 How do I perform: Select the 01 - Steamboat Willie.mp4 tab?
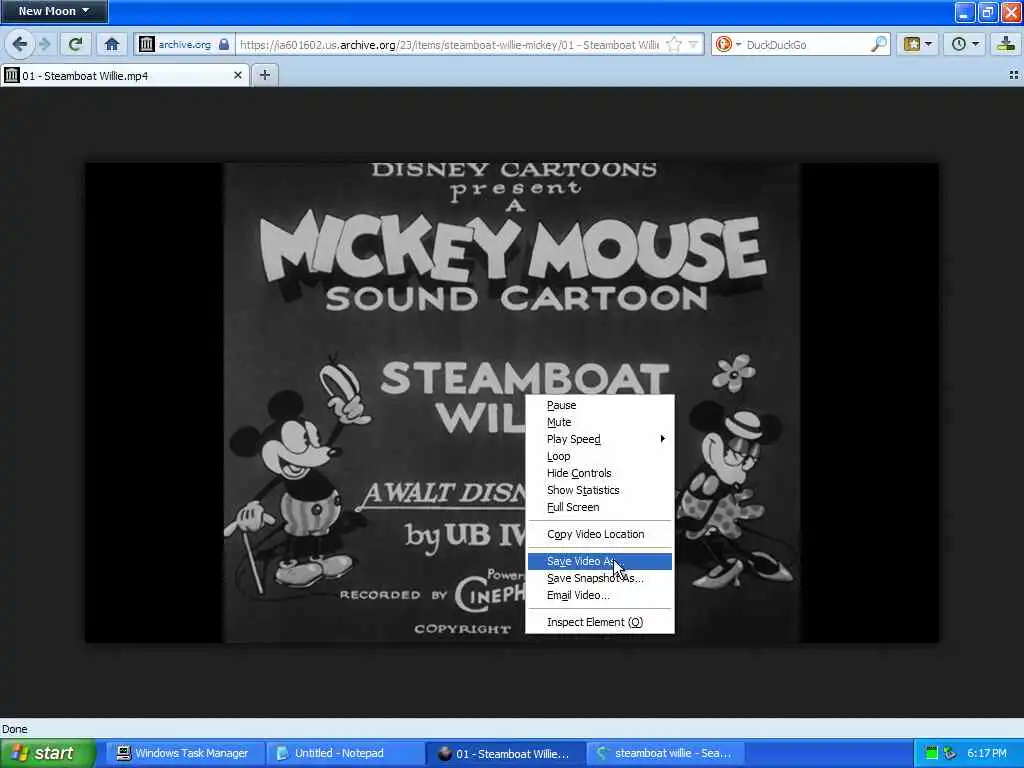(124, 76)
